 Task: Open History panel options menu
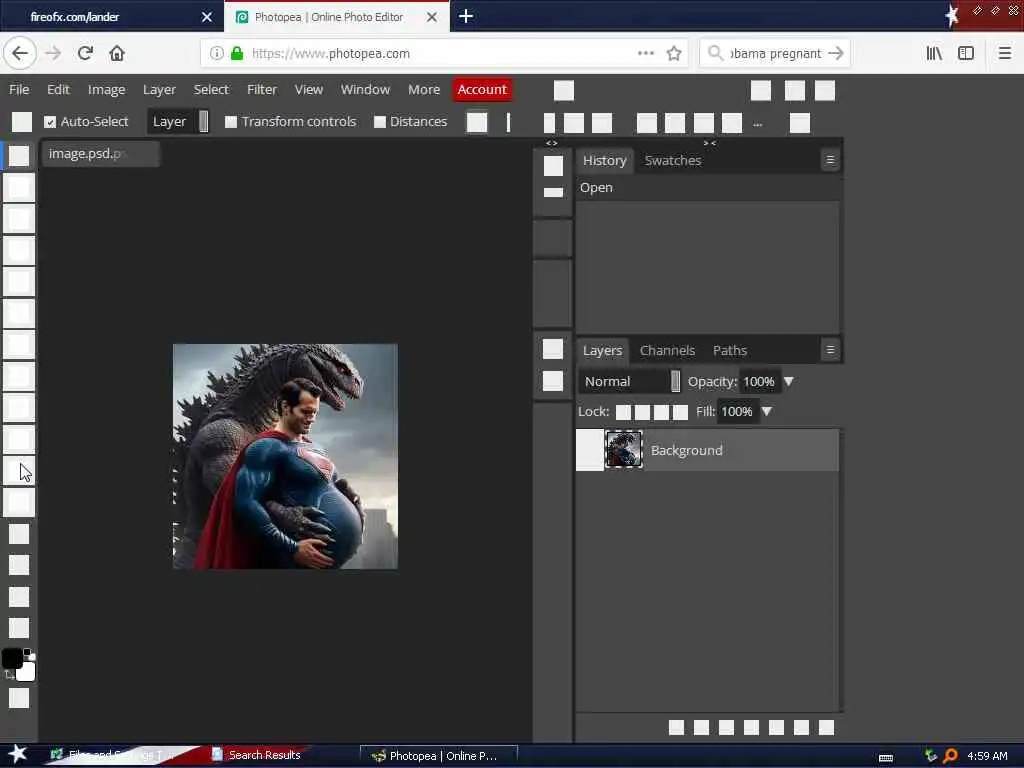coord(830,160)
